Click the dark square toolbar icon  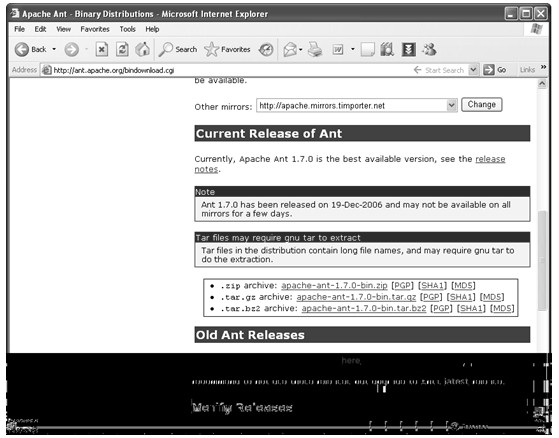coord(409,50)
